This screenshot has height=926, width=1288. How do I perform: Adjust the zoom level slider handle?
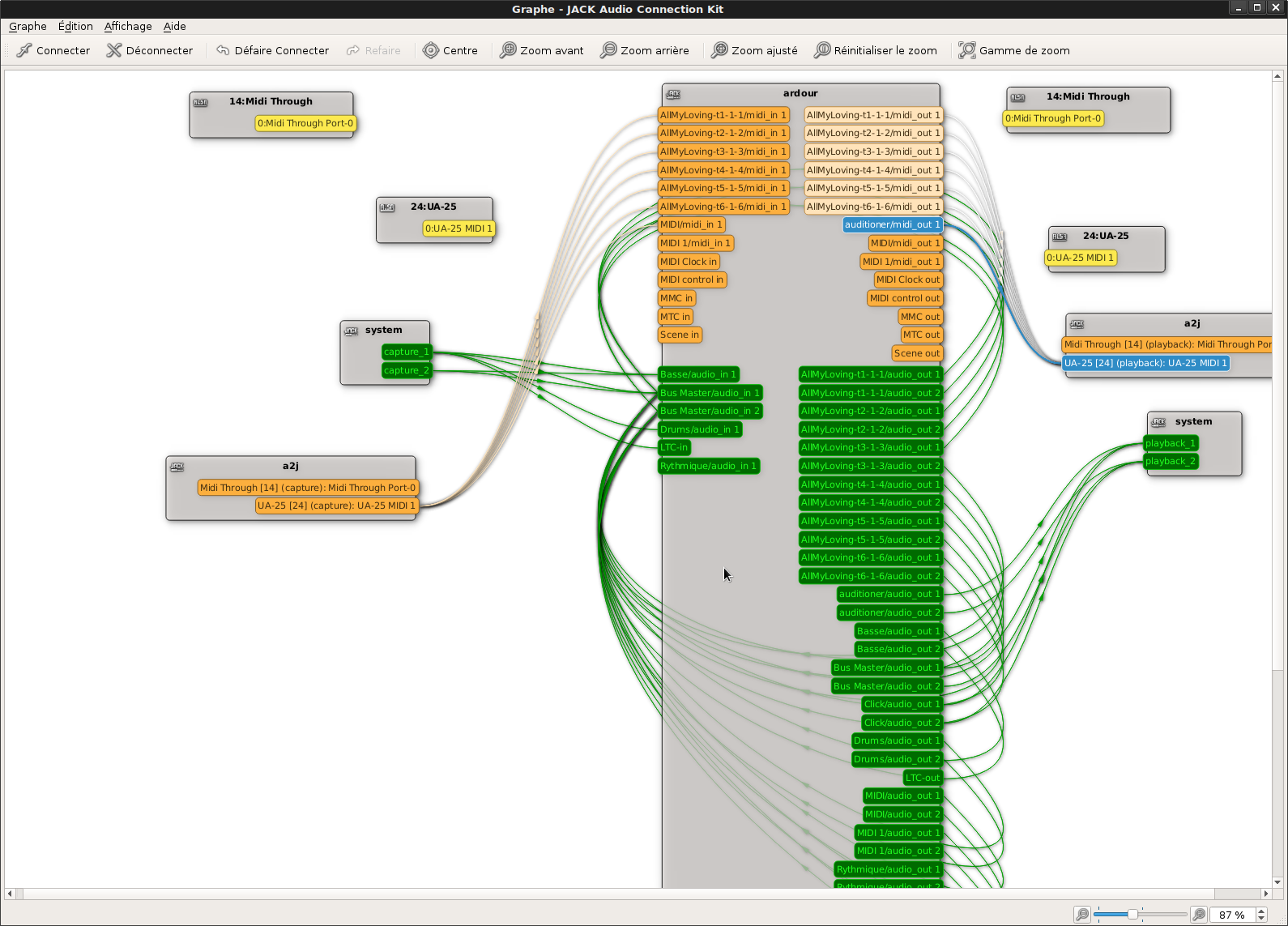[1132, 915]
